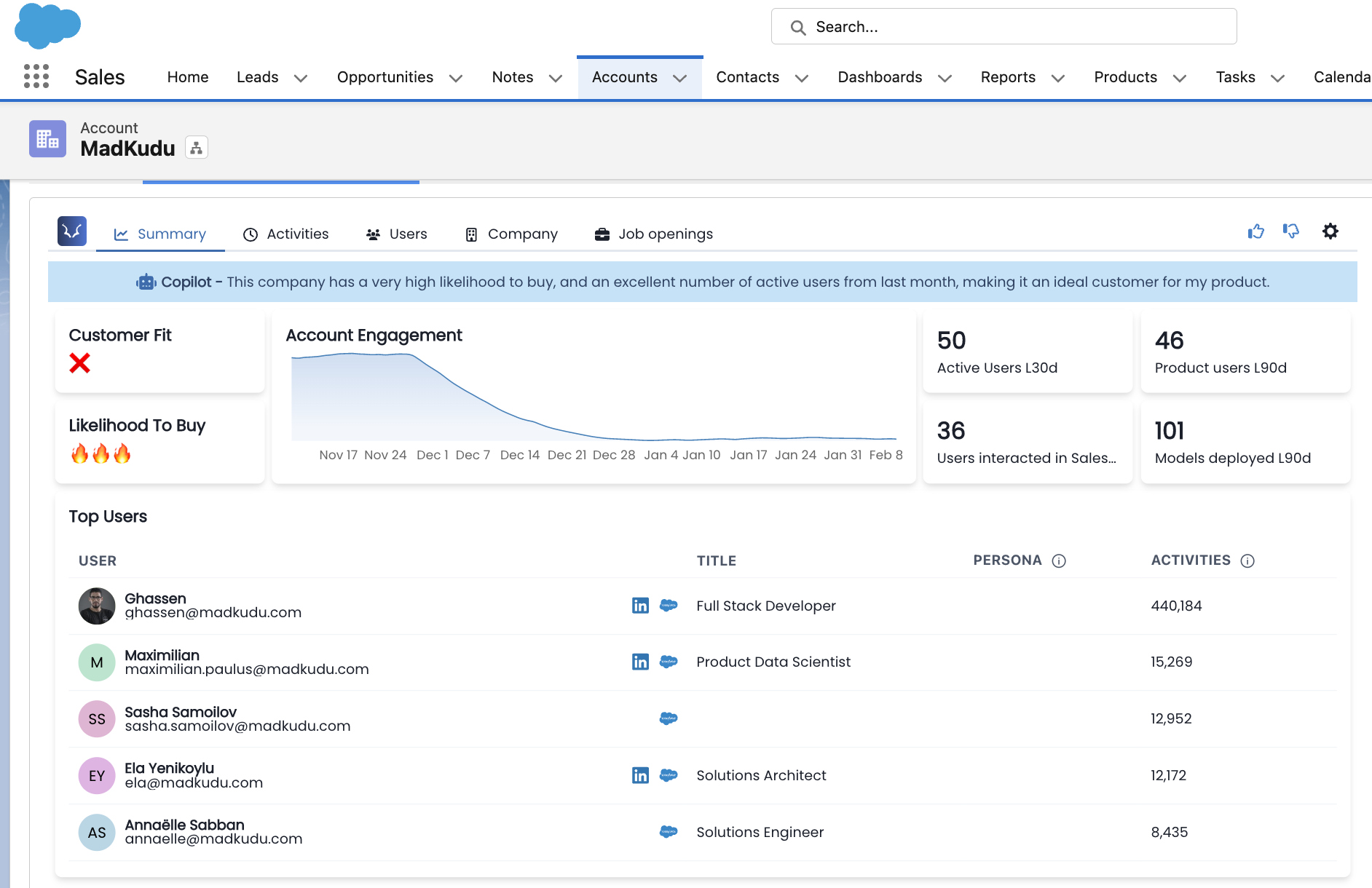The height and width of the screenshot is (888, 1372).
Task: Open the App Launcher grid icon
Action: [36, 76]
